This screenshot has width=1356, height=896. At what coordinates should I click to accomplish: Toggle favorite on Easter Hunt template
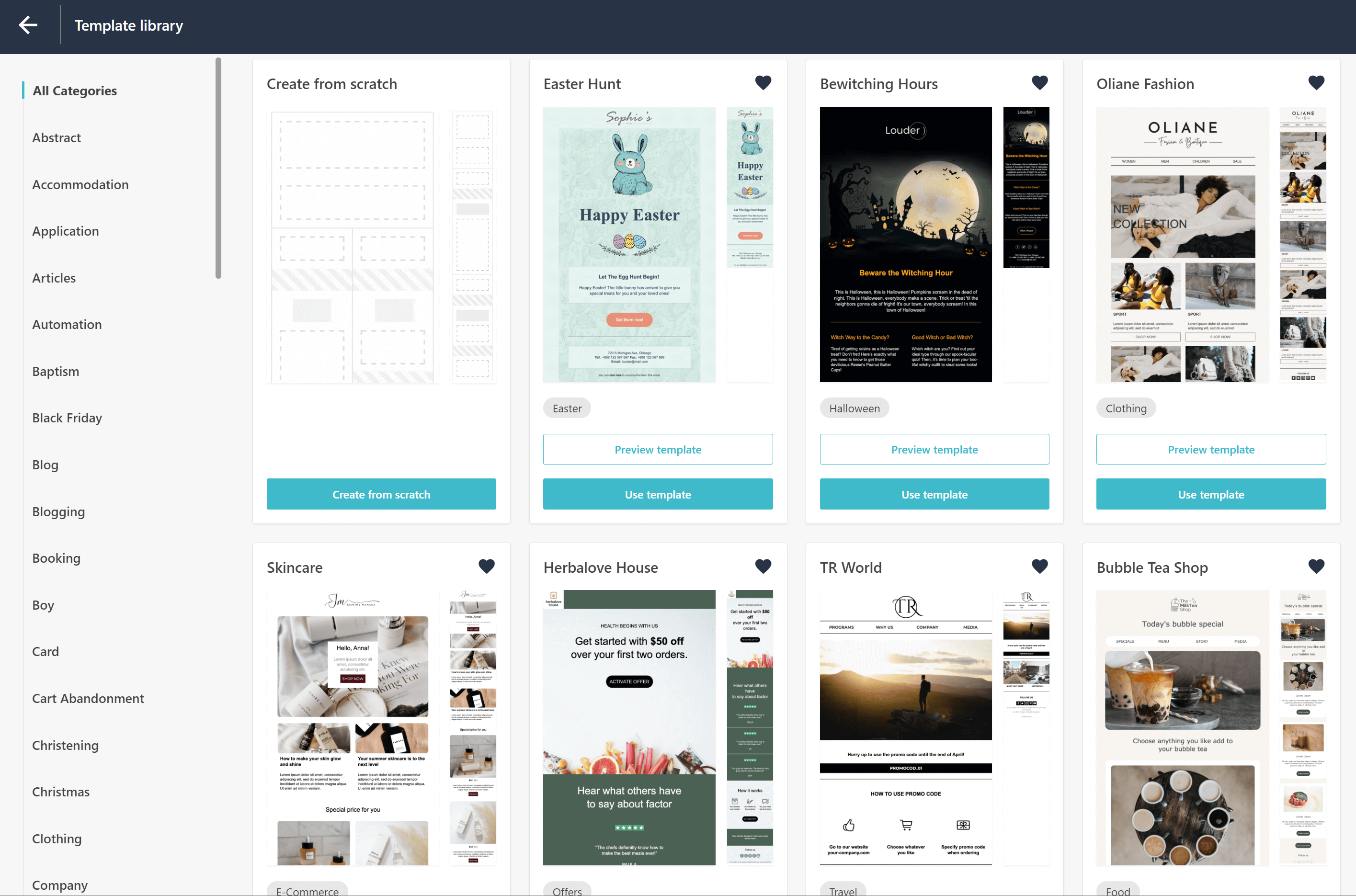pyautogui.click(x=763, y=83)
